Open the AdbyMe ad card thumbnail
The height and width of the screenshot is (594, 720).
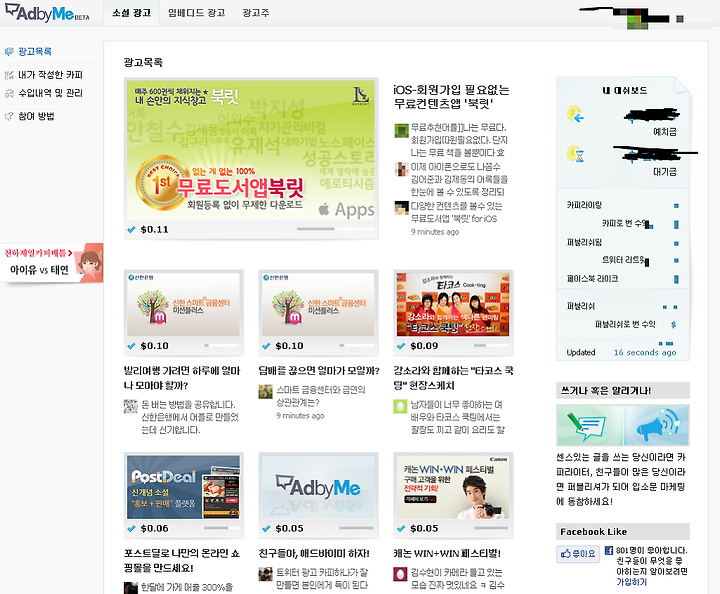point(318,487)
